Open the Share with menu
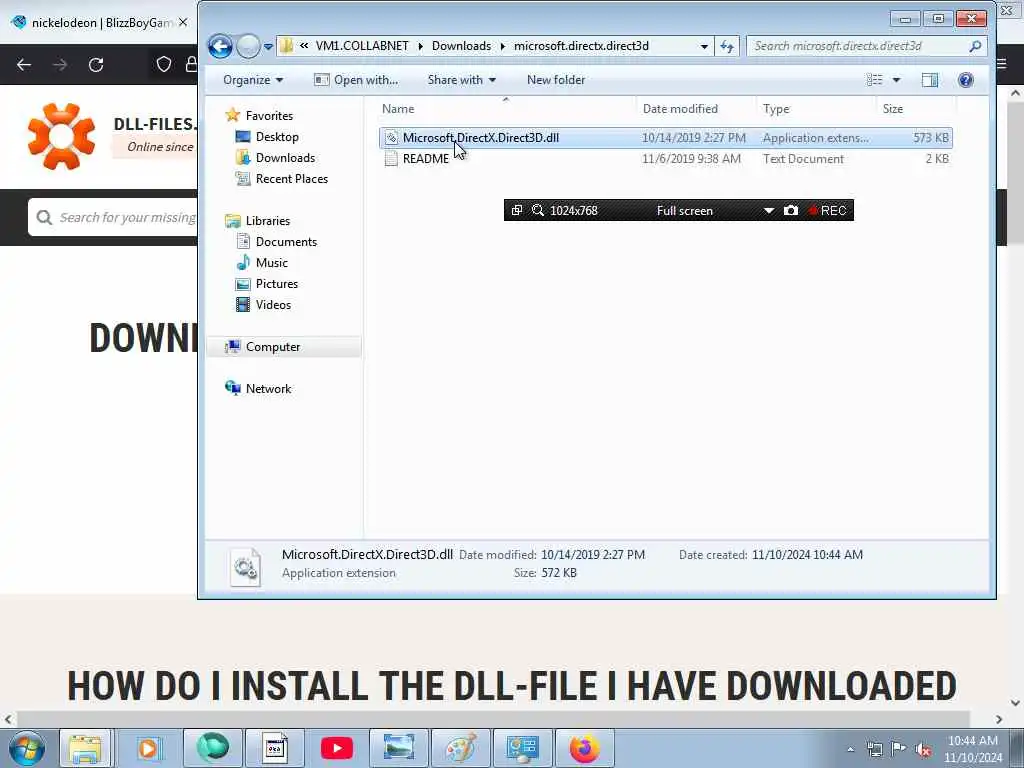Viewport: 1024px width, 768px height. pos(462,80)
